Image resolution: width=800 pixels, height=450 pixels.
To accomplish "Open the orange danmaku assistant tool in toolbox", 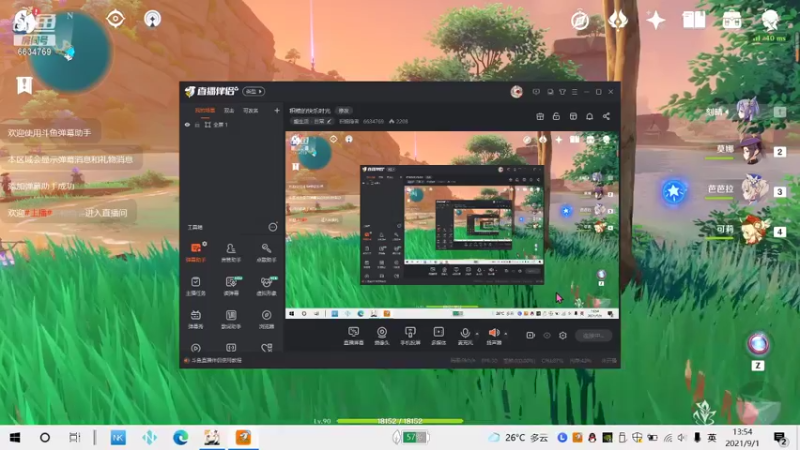I will coord(195,252).
